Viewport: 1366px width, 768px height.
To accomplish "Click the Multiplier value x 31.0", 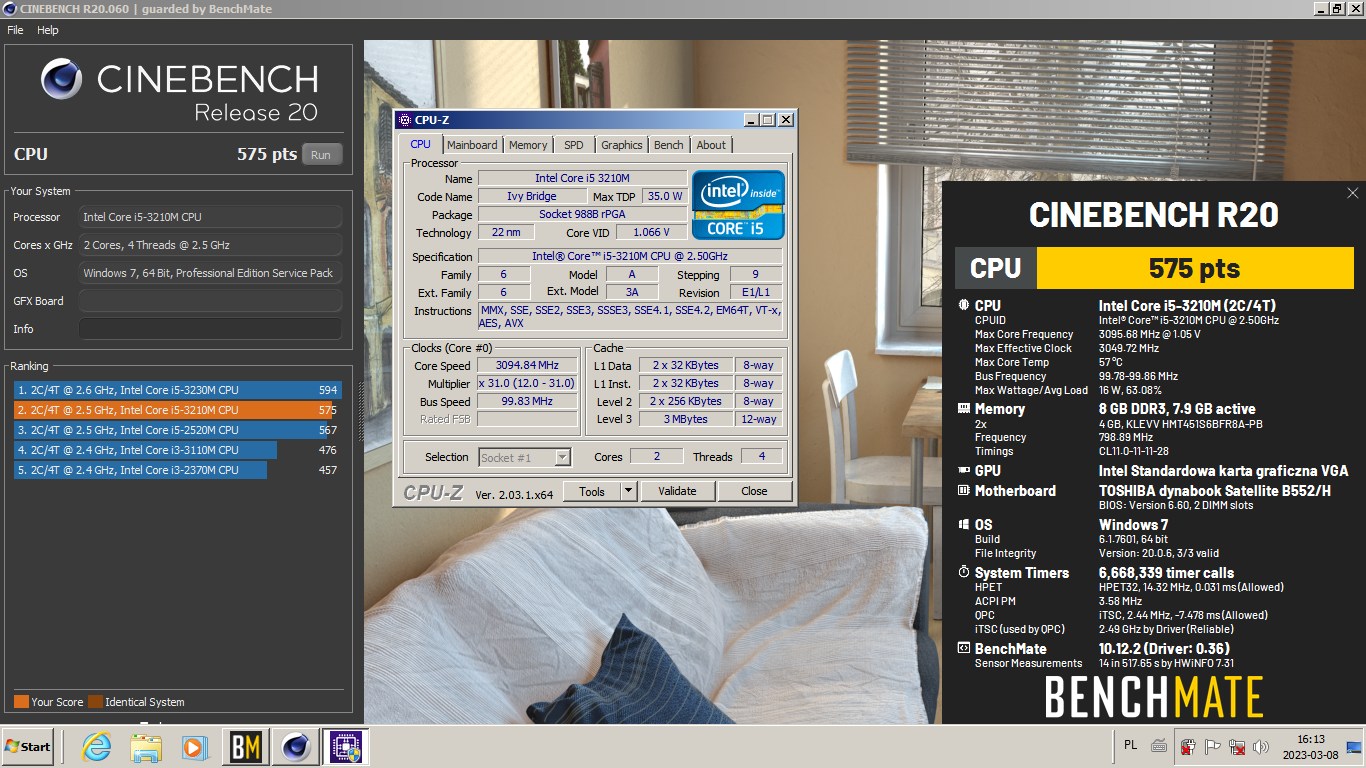I will click(x=528, y=383).
